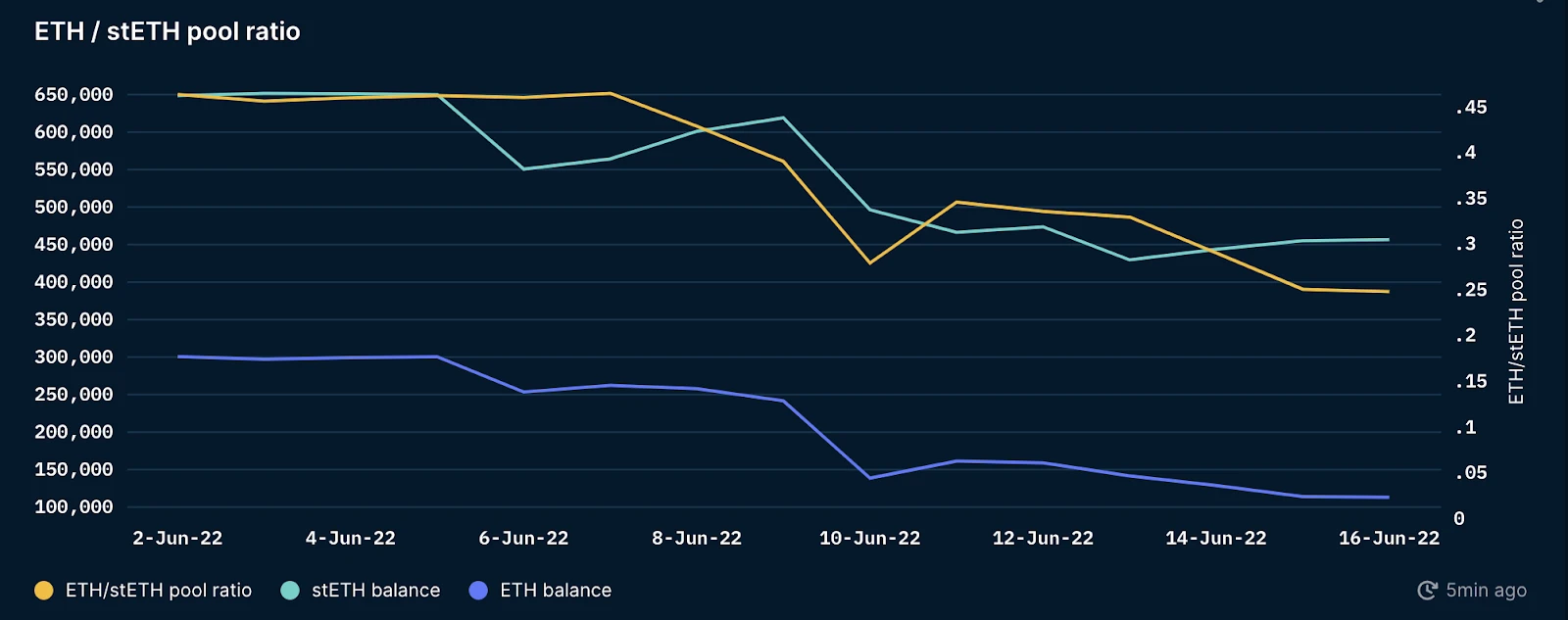Click the 650,000 left axis label
1568x620 pixels.
pyautogui.click(x=73, y=94)
